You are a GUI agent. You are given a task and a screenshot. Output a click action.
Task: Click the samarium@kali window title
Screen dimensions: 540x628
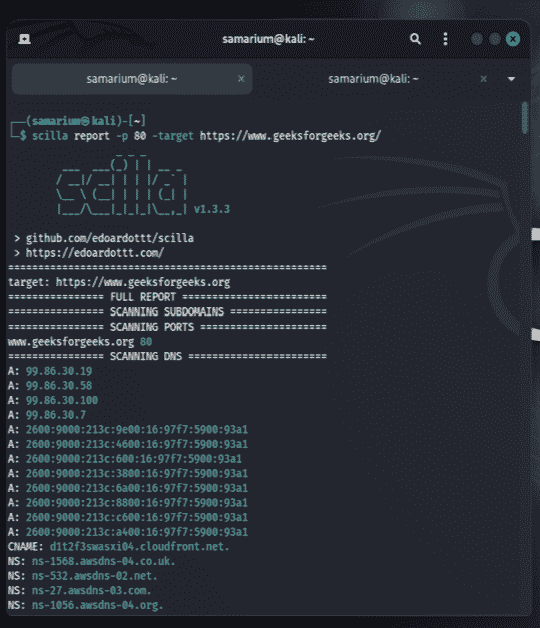268,39
